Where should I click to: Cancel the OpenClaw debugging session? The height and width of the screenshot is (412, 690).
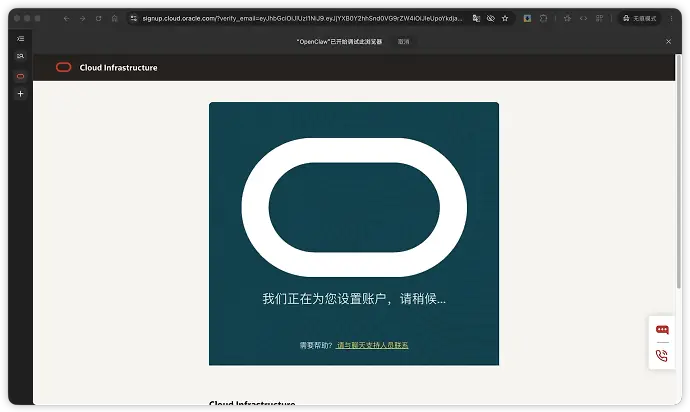[x=404, y=41]
